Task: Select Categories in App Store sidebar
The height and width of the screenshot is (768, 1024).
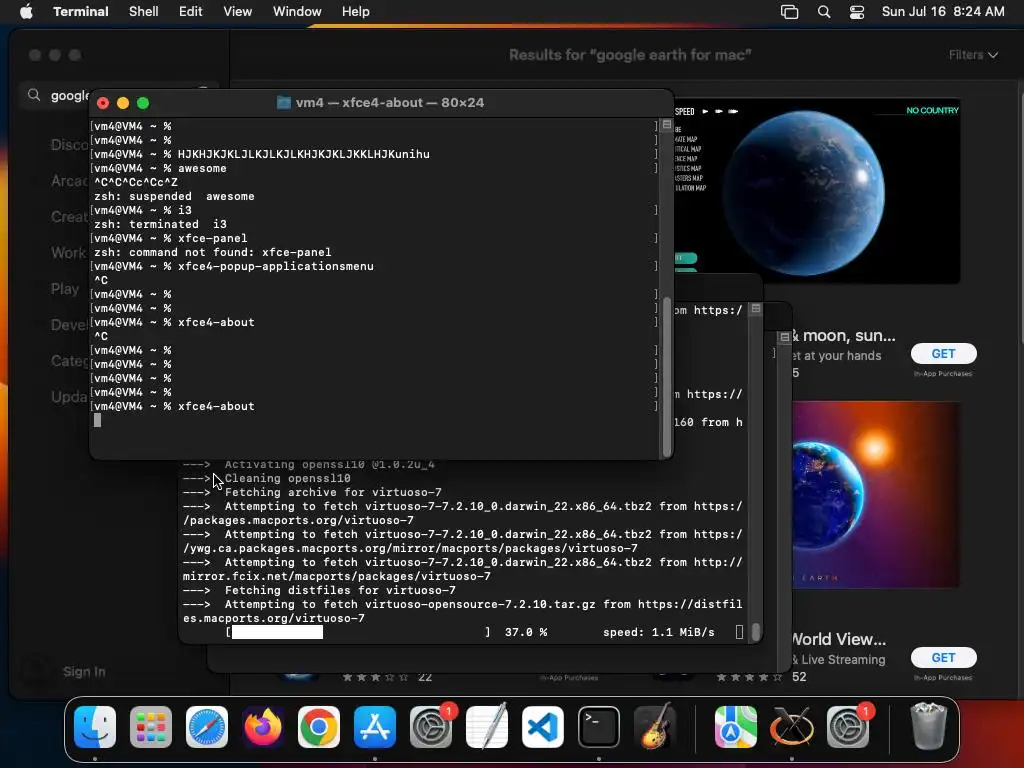Action: click(69, 360)
